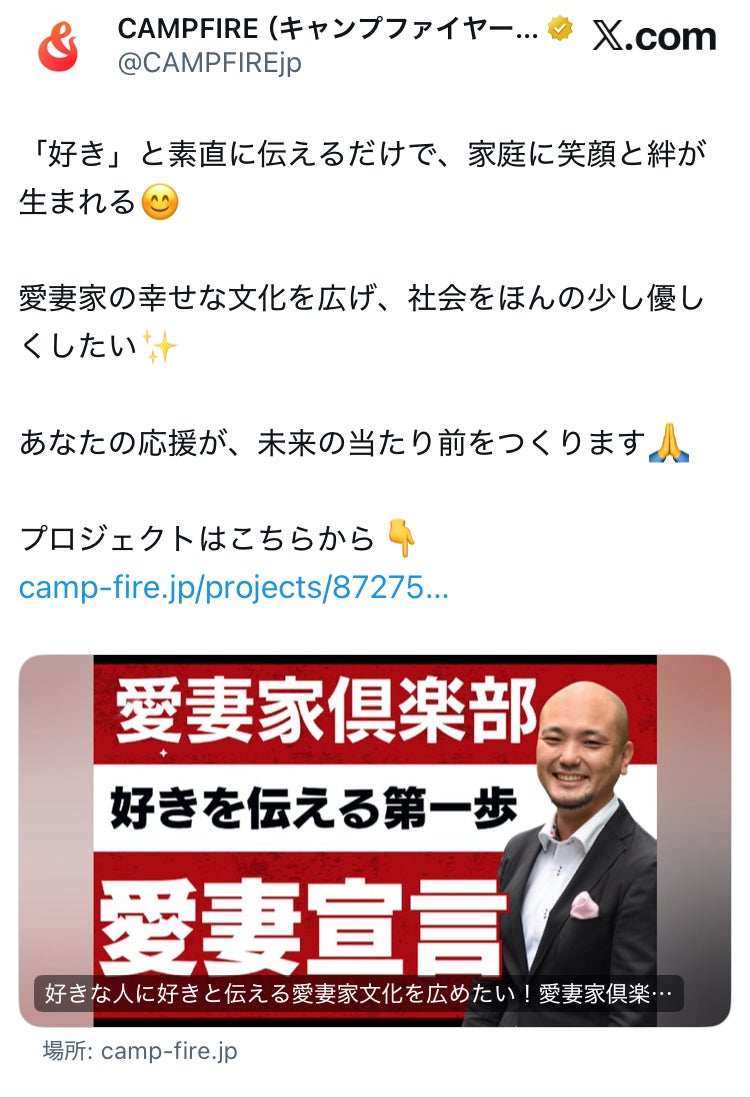The width and height of the screenshot is (750, 1098).
Task: Click the text プロジェクトはこちらから
Action: click(197, 538)
